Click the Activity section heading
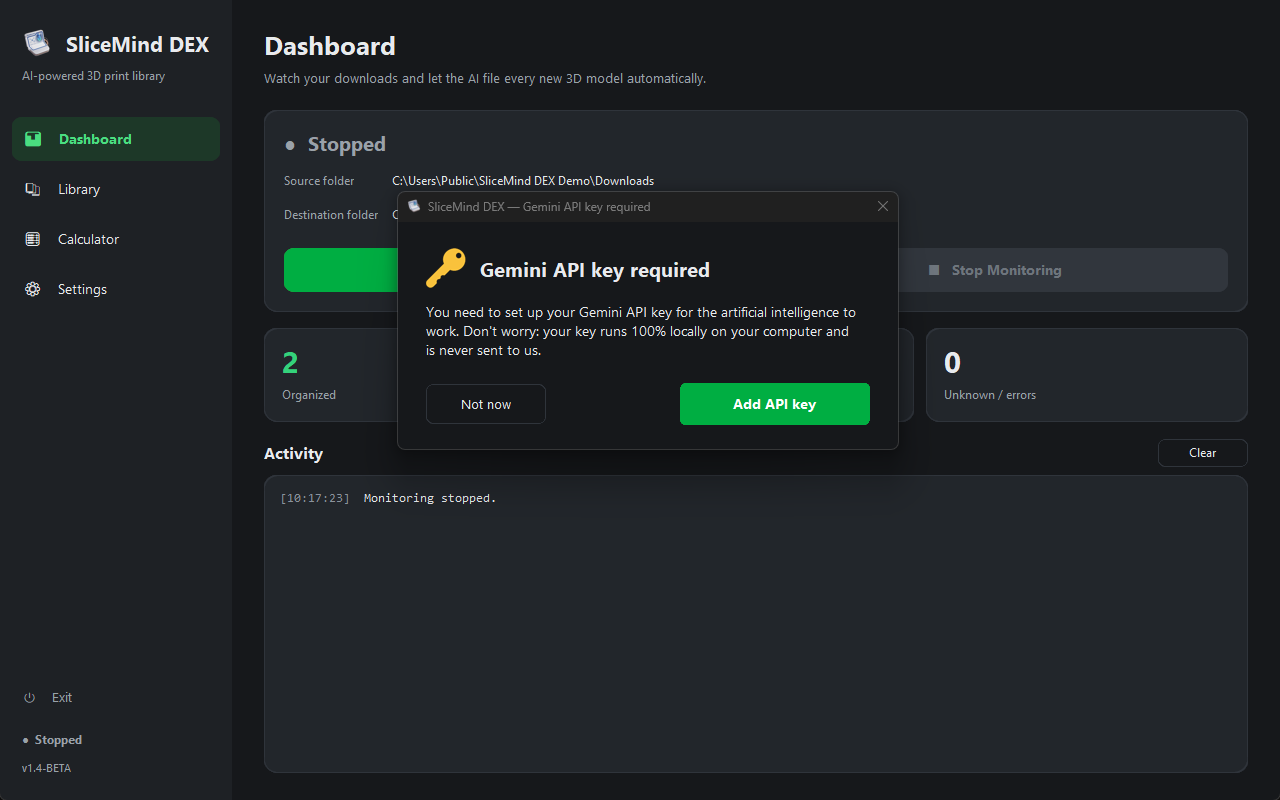The height and width of the screenshot is (800, 1280). tap(293, 454)
